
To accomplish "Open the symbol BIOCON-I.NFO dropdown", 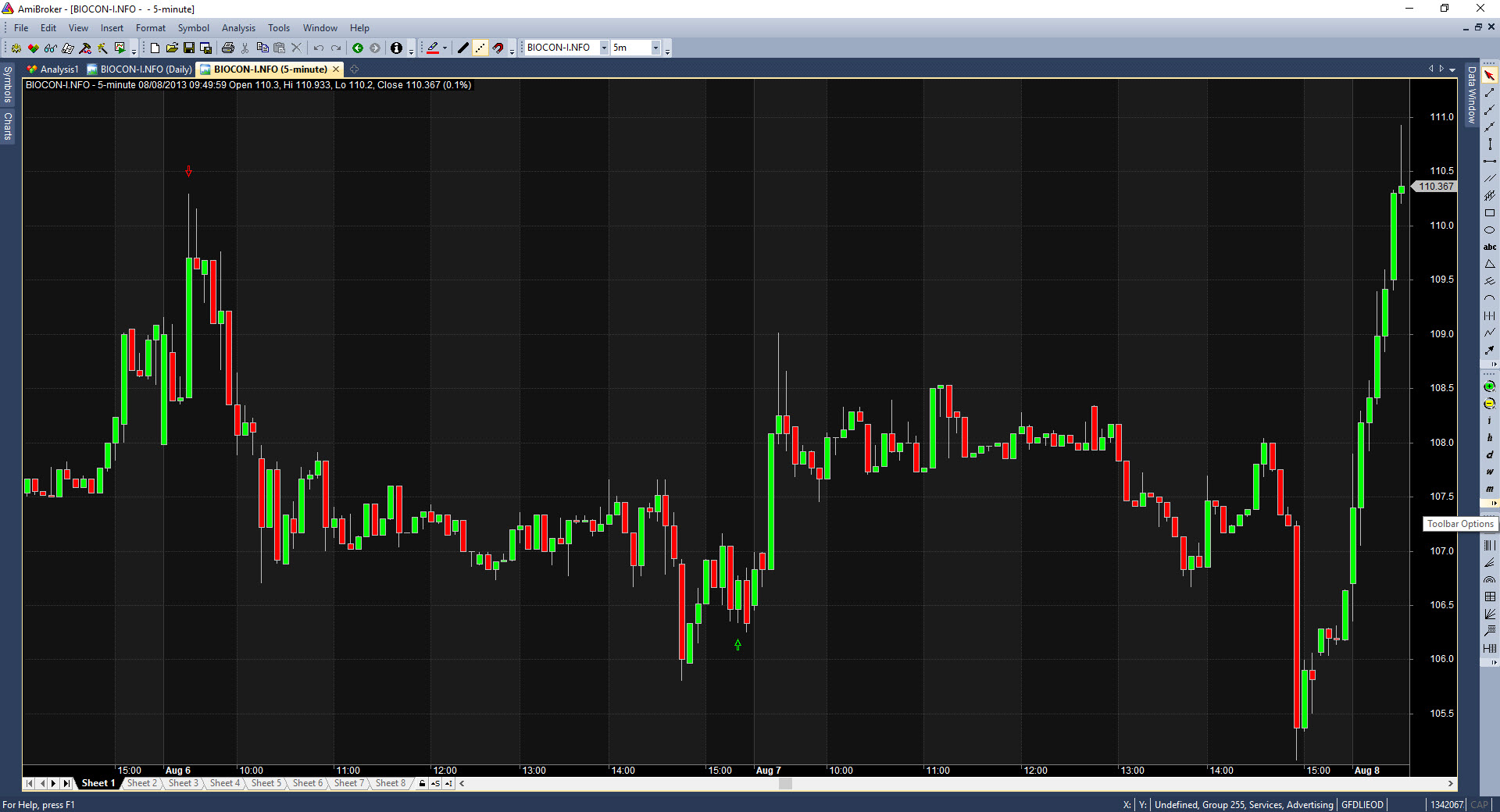I will [604, 48].
